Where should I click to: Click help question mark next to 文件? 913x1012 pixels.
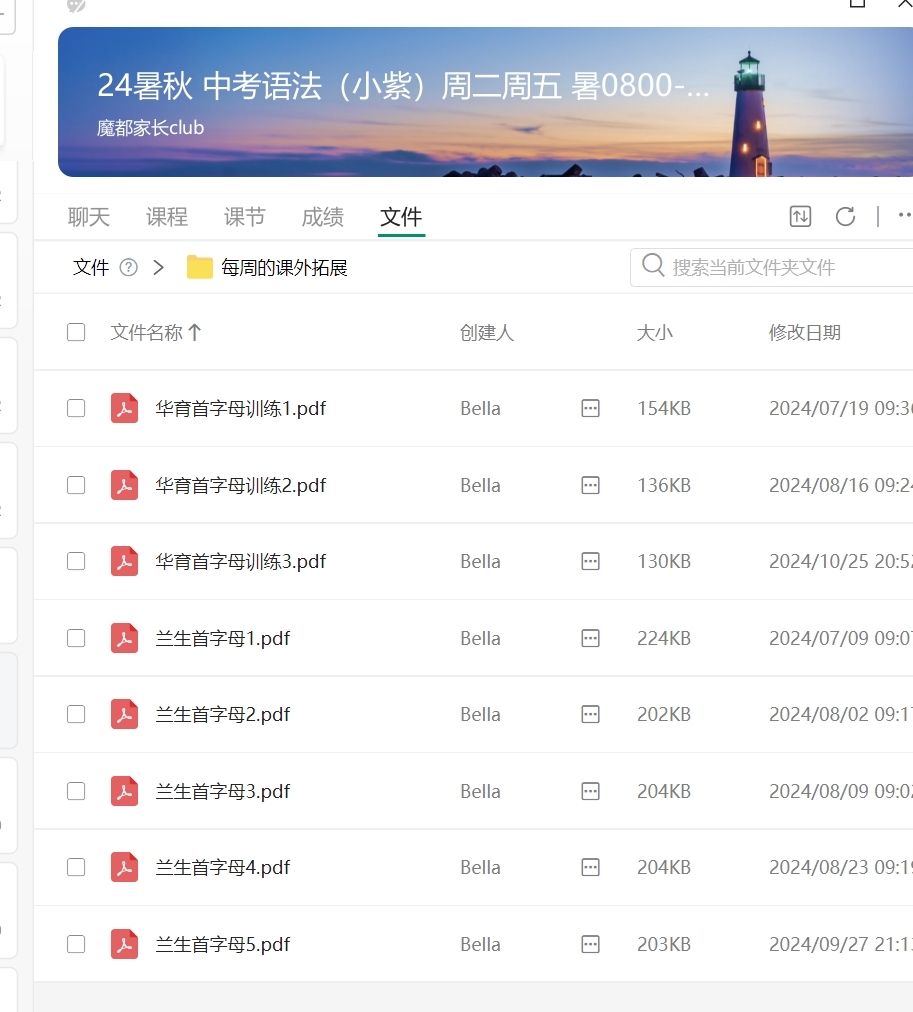tap(128, 267)
